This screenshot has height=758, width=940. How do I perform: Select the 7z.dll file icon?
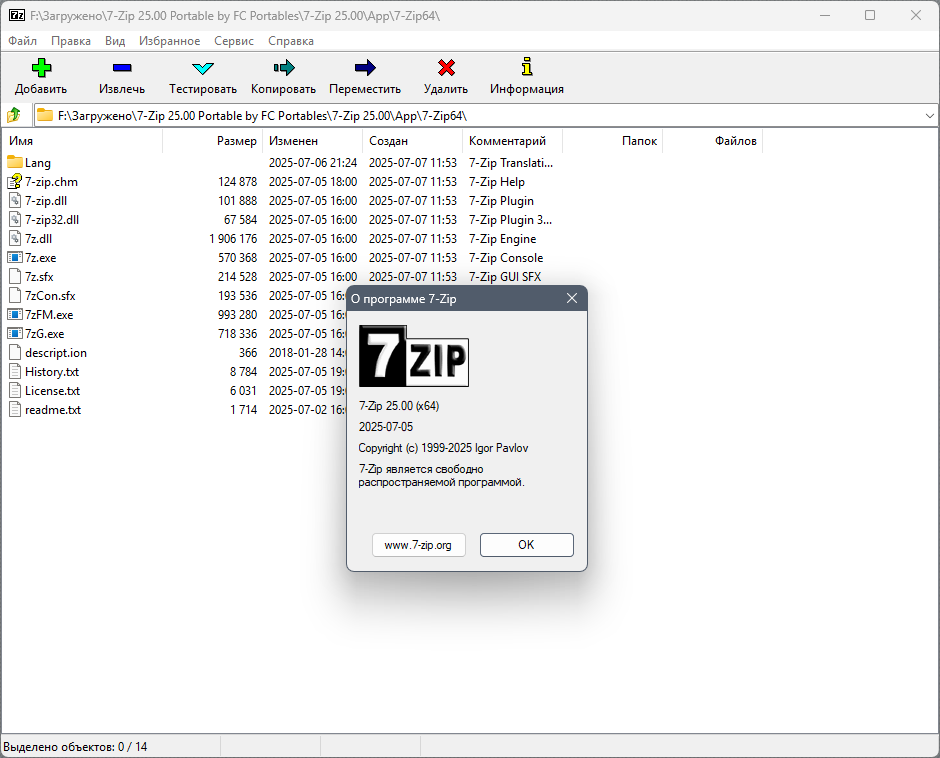point(14,238)
